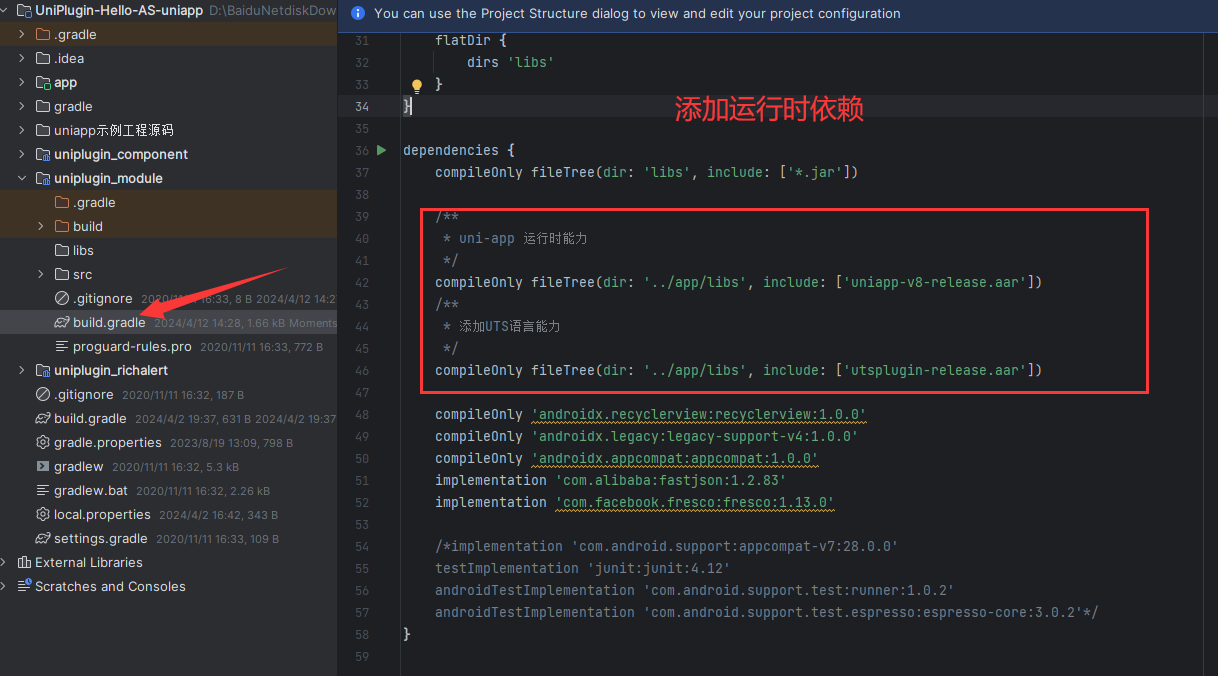
Task: Click 'utsplugin-release.aar' string on line 46
Action: 935,370
